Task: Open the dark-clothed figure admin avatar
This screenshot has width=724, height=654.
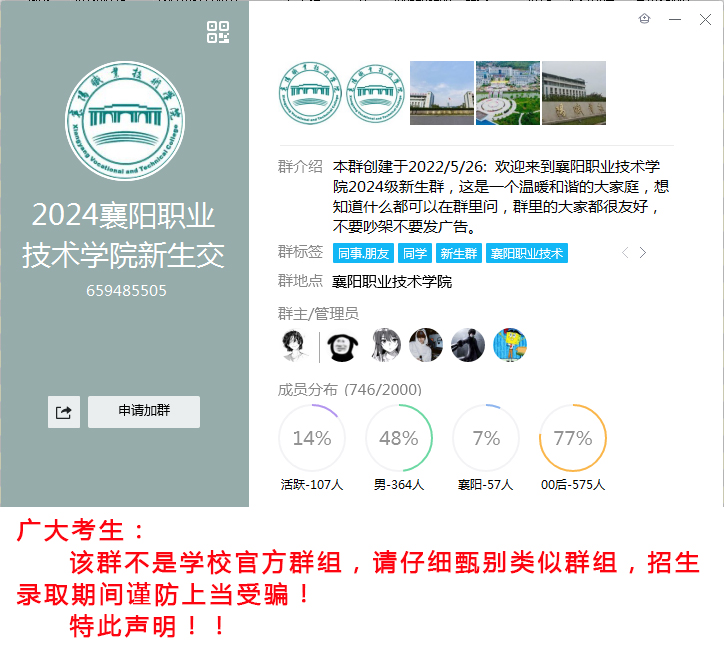Action: [x=468, y=345]
